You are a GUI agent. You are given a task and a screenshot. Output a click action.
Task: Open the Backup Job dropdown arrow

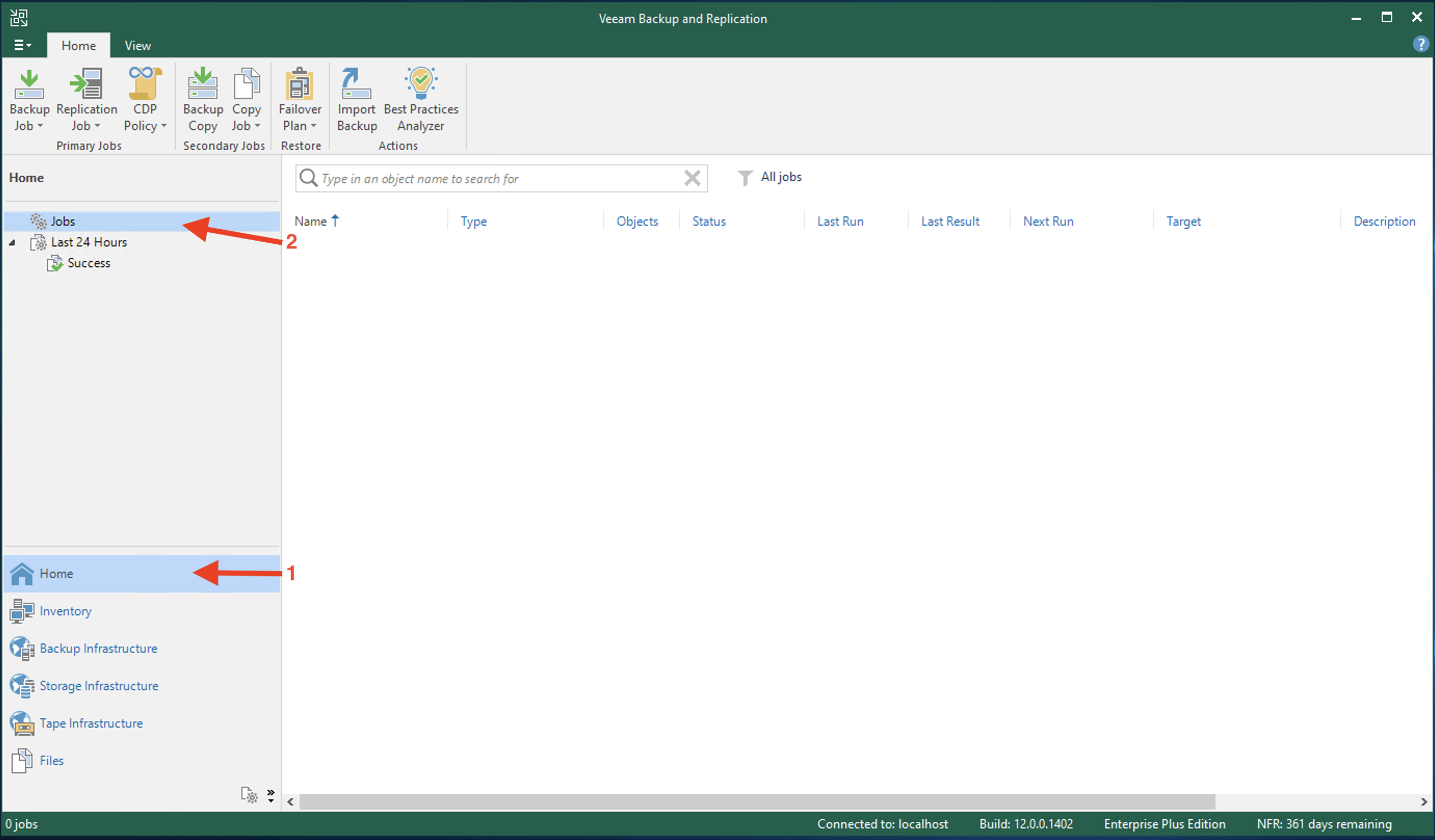click(x=40, y=126)
